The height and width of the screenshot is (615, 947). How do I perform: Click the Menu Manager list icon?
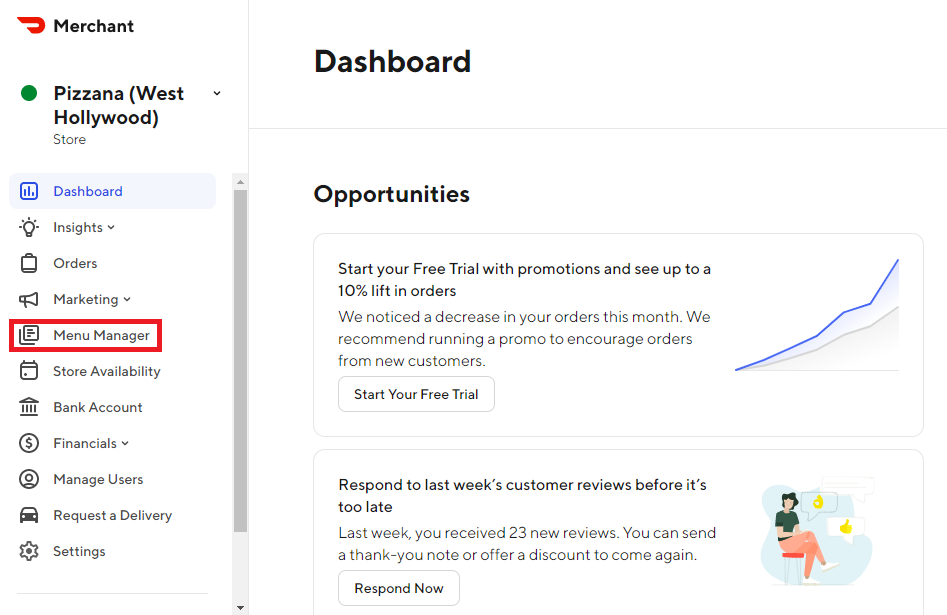click(29, 335)
